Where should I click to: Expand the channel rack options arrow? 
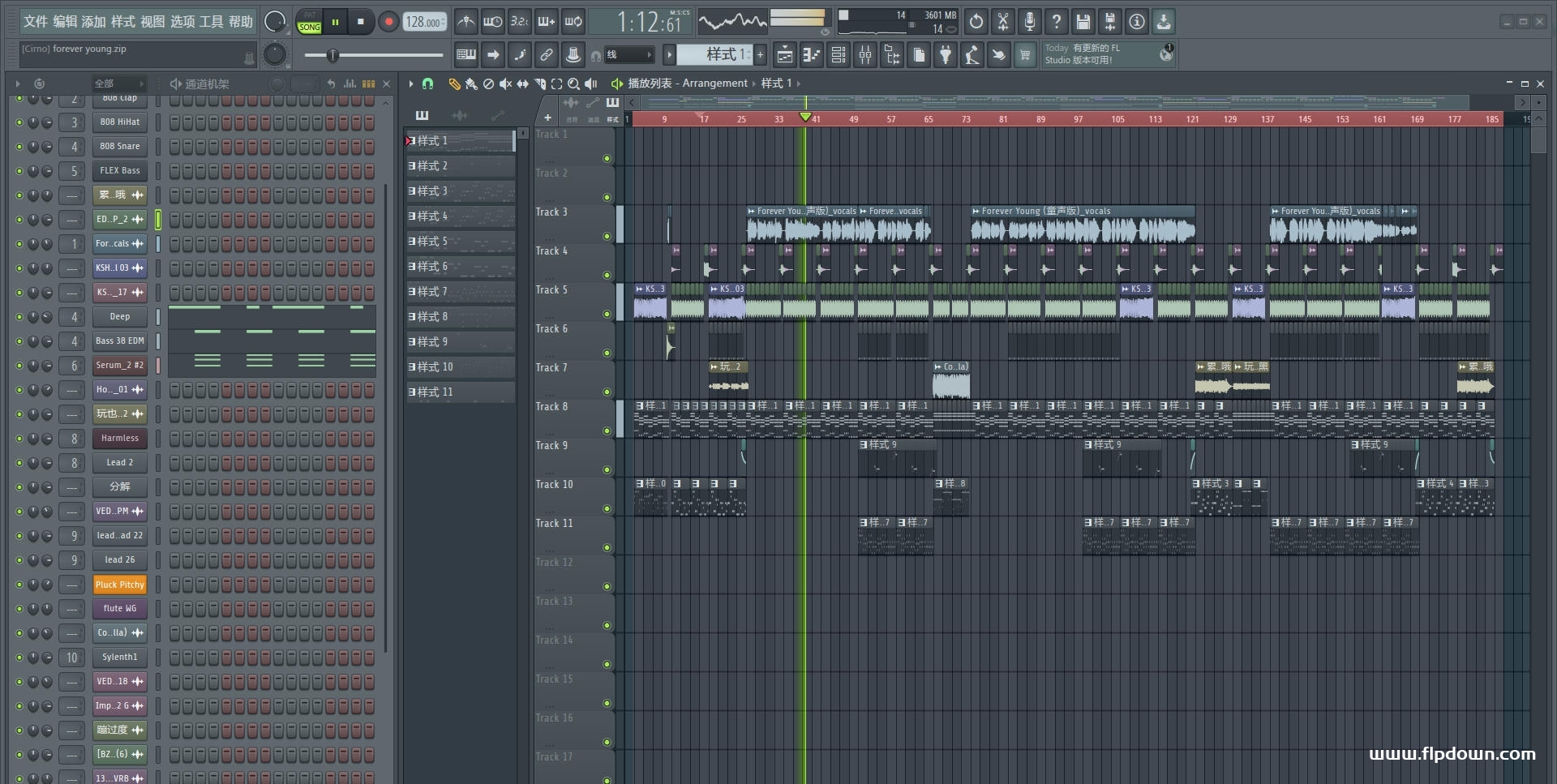(18, 84)
